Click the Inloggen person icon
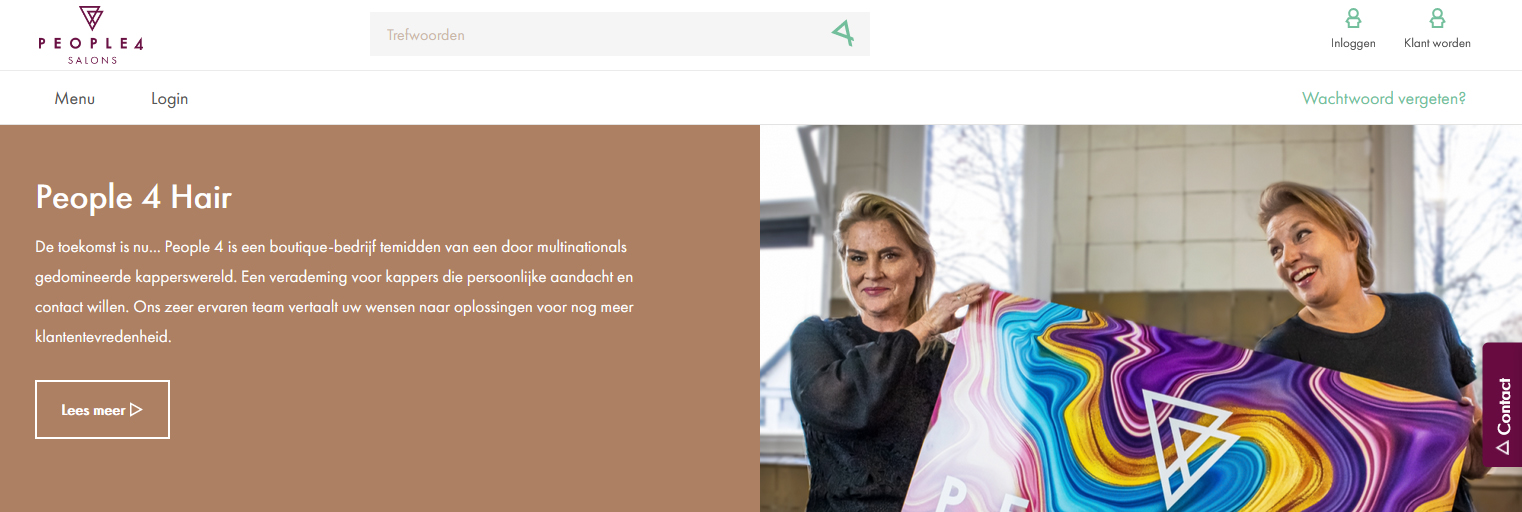Image resolution: width=1522 pixels, height=512 pixels. [1353, 18]
